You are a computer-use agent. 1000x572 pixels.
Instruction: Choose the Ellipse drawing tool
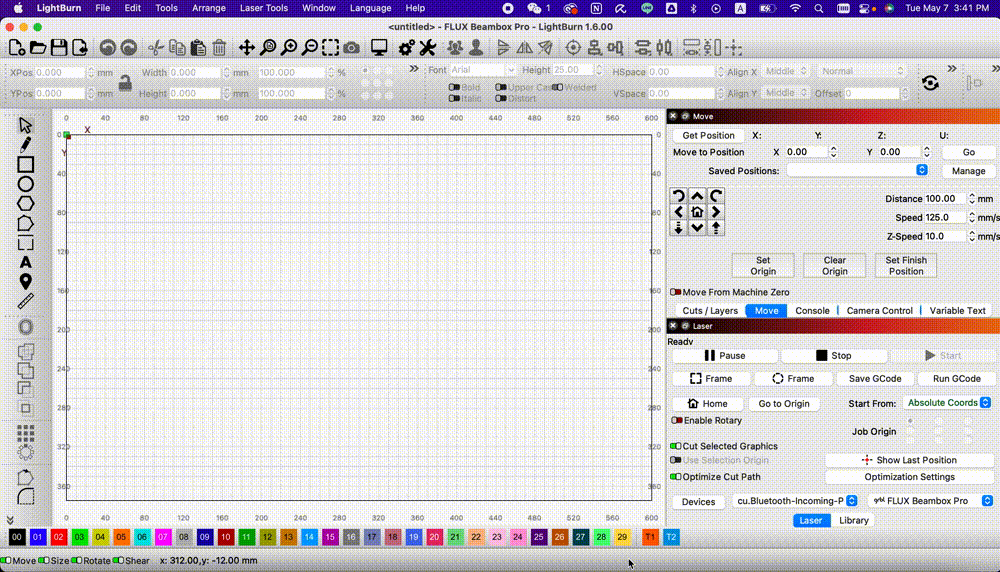click(x=26, y=184)
